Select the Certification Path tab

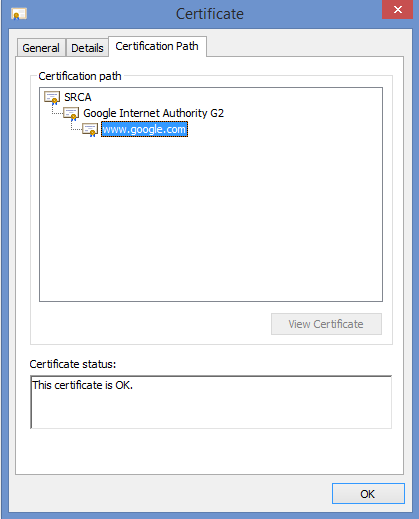(157, 46)
